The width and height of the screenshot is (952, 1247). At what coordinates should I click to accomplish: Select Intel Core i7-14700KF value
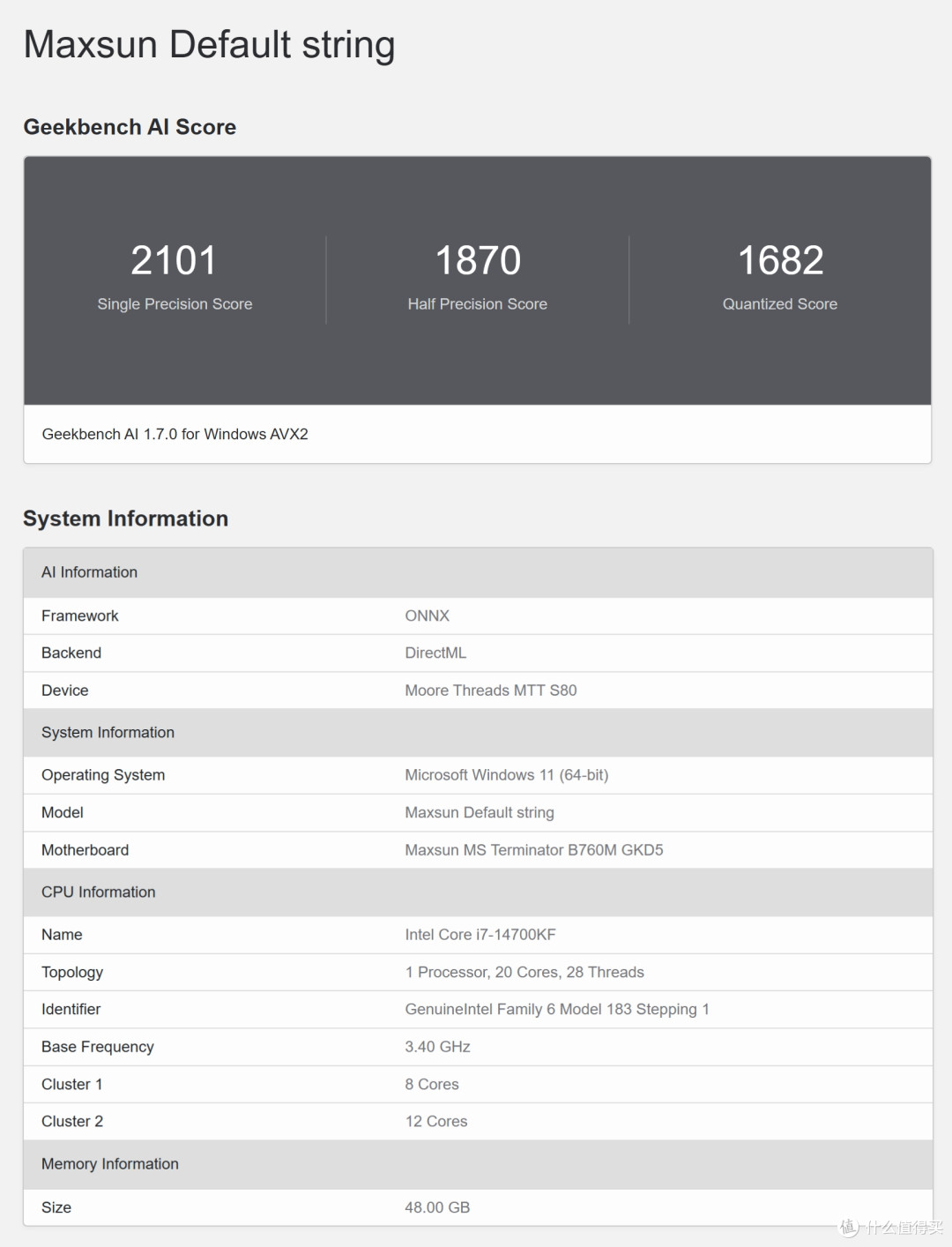[480, 935]
